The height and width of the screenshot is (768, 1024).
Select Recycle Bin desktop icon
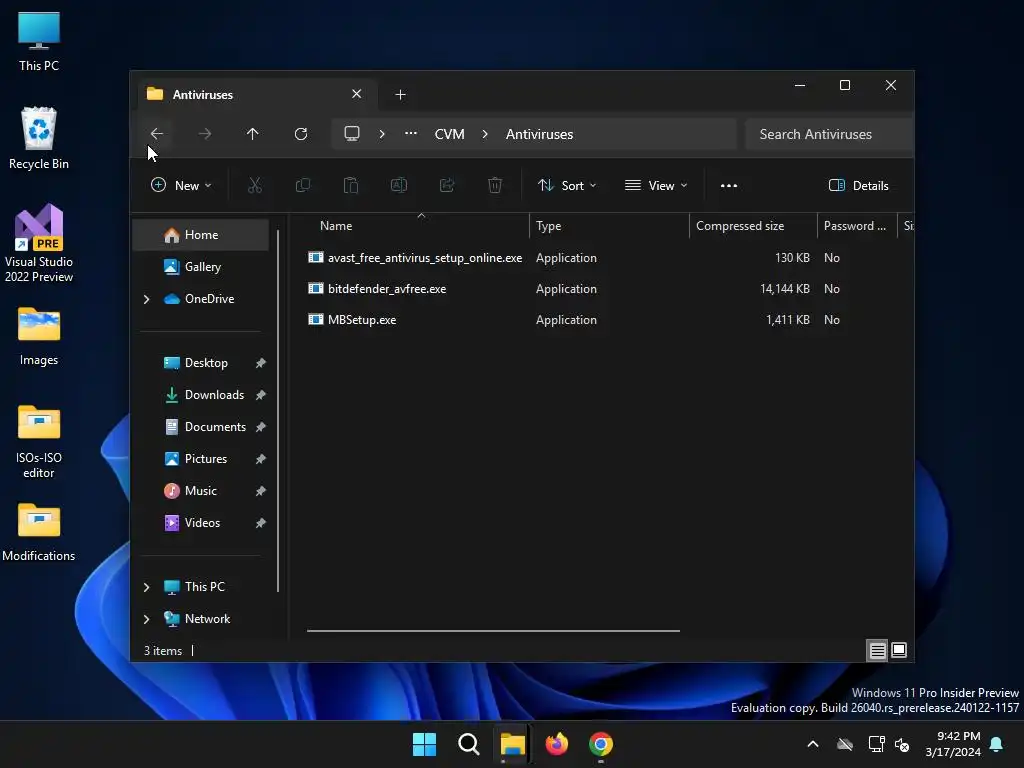click(39, 138)
